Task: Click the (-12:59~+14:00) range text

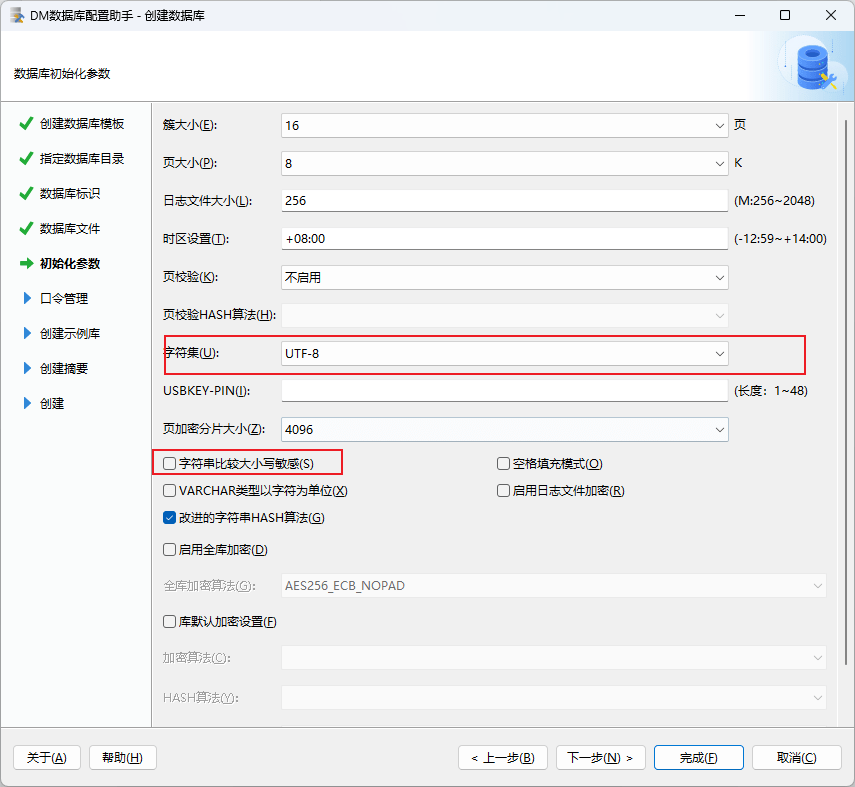Action: (x=780, y=239)
